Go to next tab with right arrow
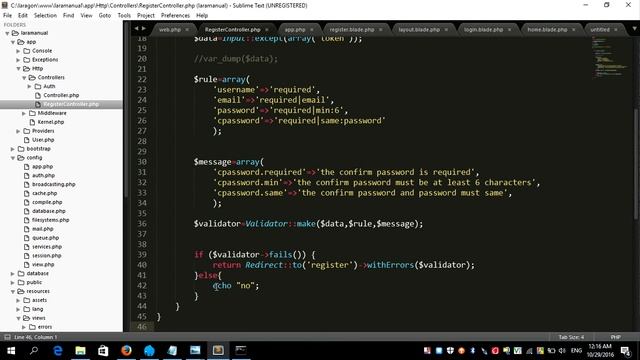 tap(143, 29)
